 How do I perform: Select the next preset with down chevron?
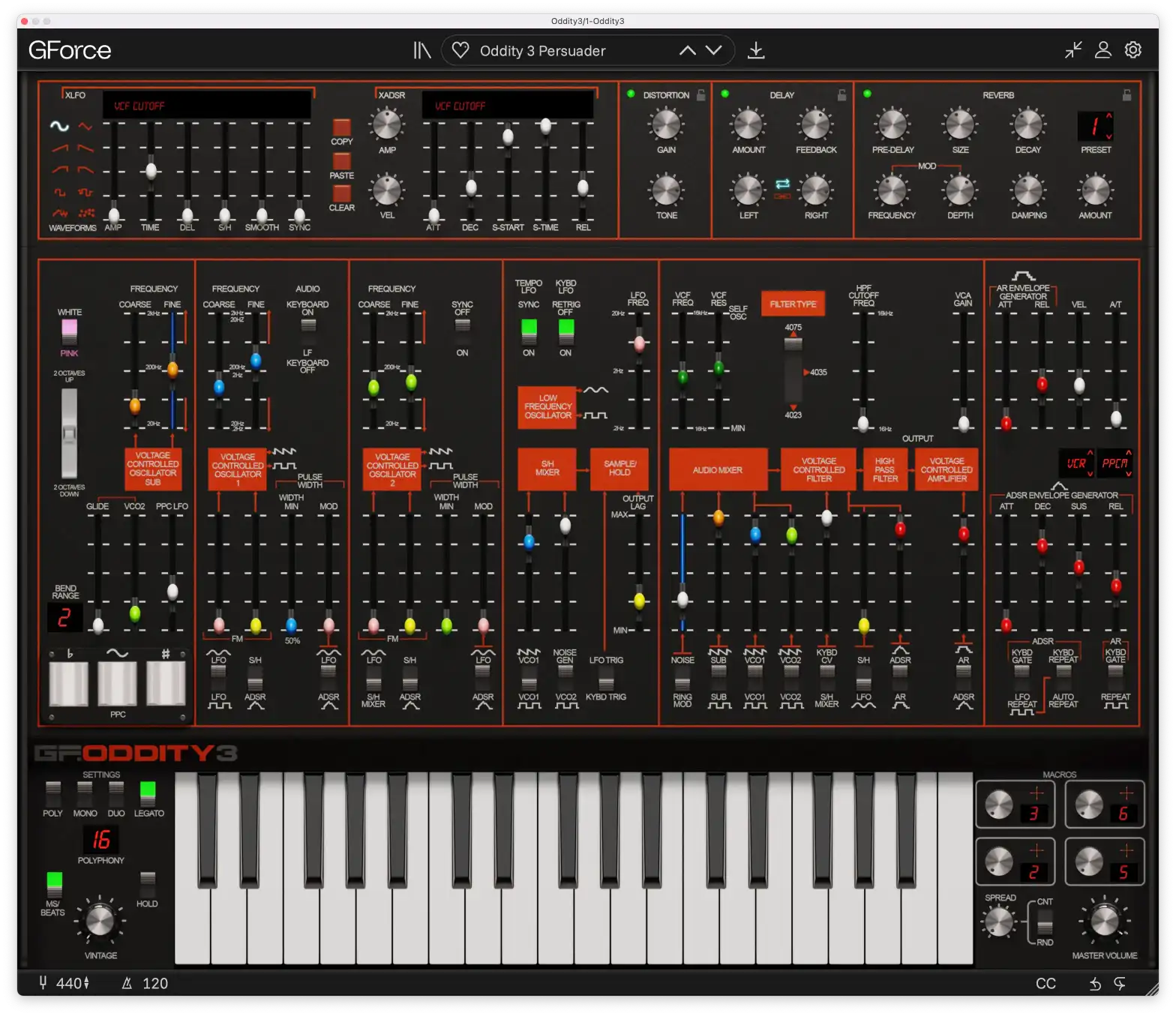tap(714, 50)
